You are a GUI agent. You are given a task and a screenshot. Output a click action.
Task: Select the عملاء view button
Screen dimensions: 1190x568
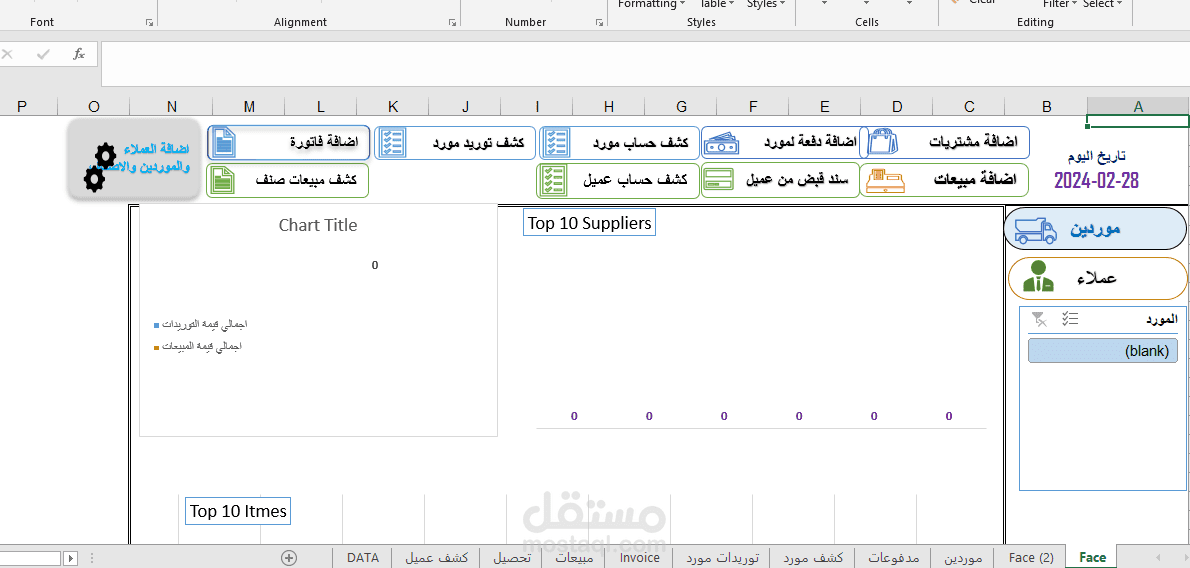(x=1097, y=279)
